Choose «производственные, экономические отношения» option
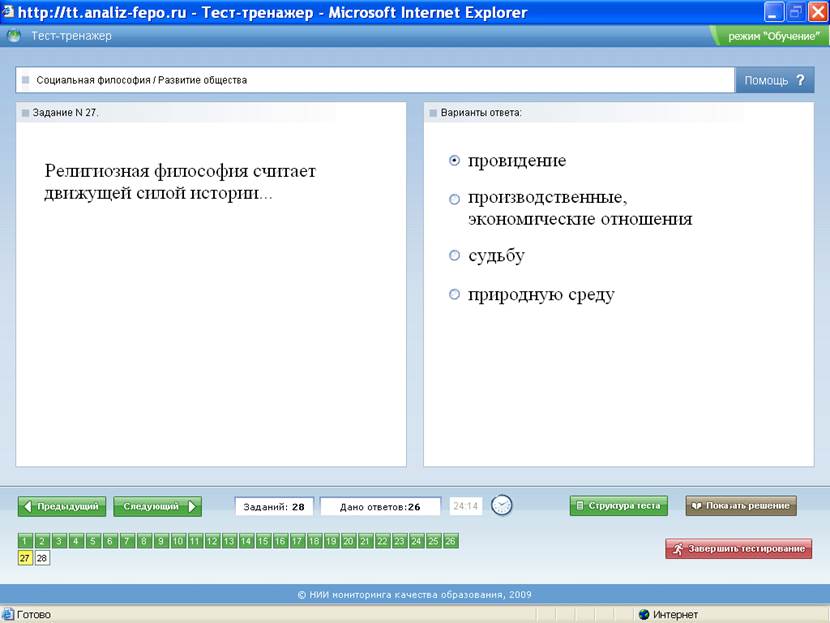The height and width of the screenshot is (623, 830). tap(454, 199)
